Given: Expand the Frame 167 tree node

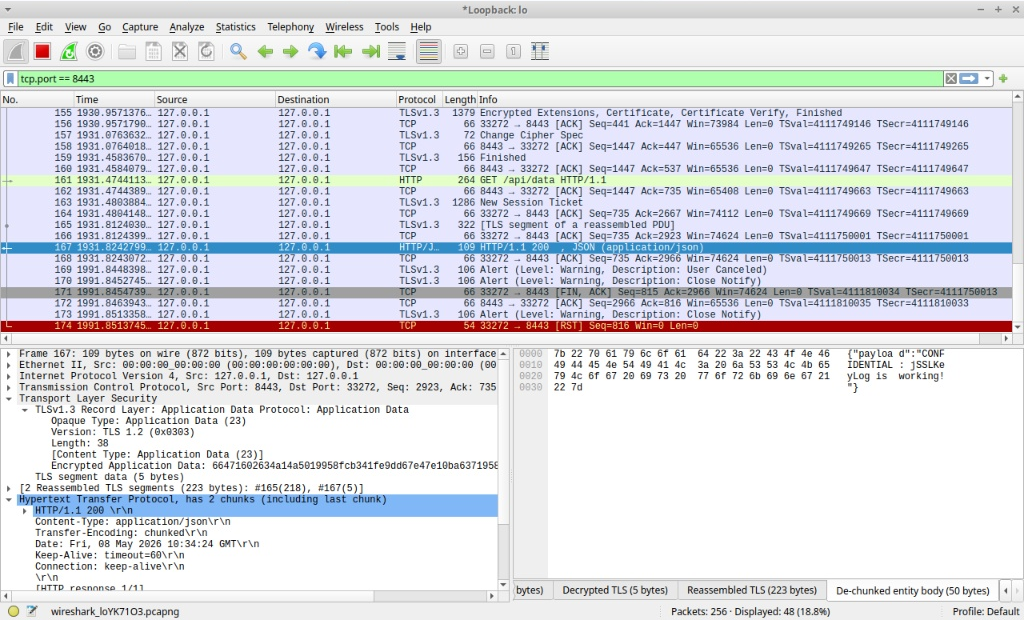Looking at the screenshot, I should [8, 354].
